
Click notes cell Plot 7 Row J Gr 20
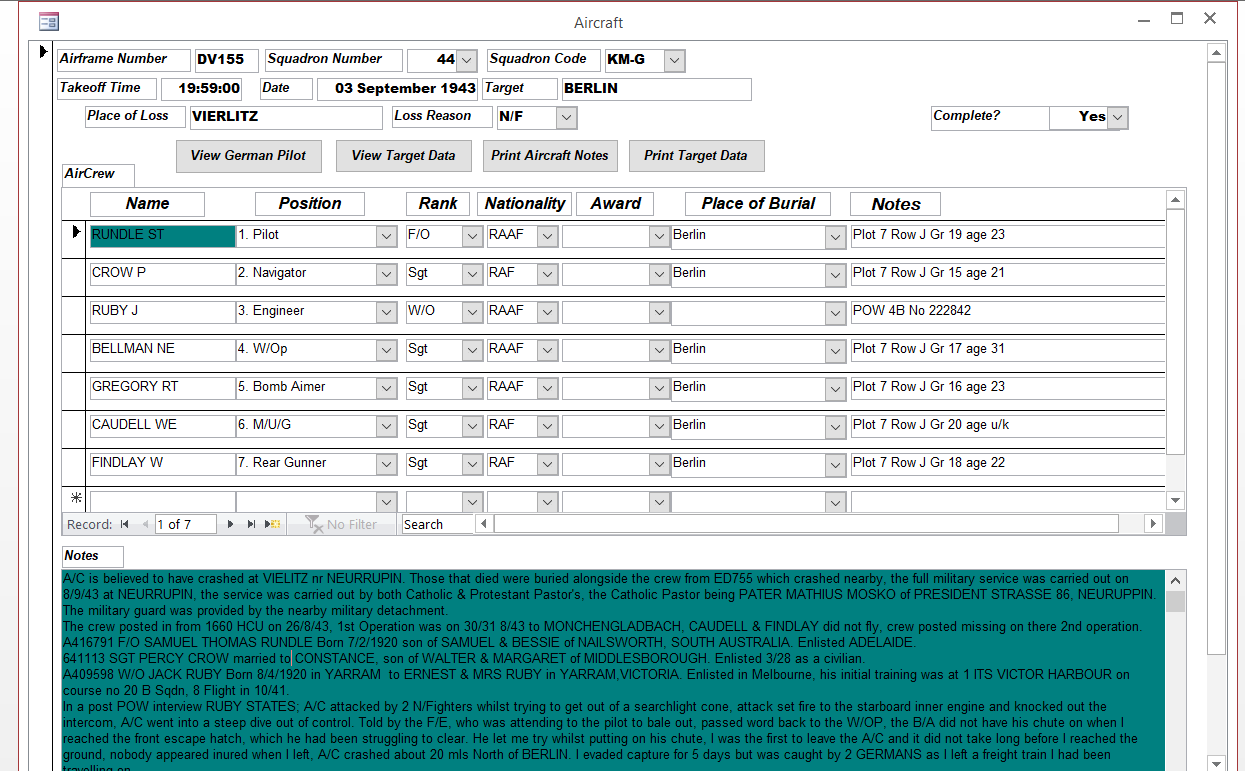[x=1008, y=425]
